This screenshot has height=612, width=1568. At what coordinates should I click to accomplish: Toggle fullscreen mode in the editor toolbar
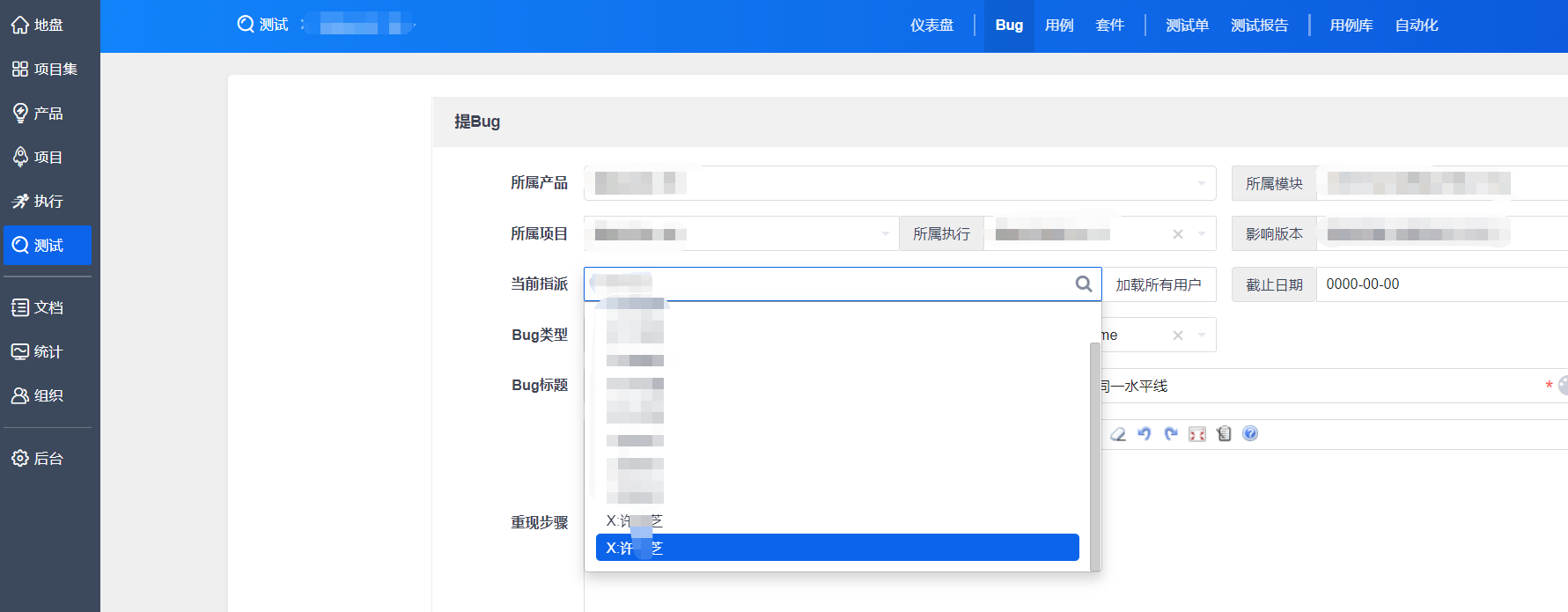(1197, 434)
